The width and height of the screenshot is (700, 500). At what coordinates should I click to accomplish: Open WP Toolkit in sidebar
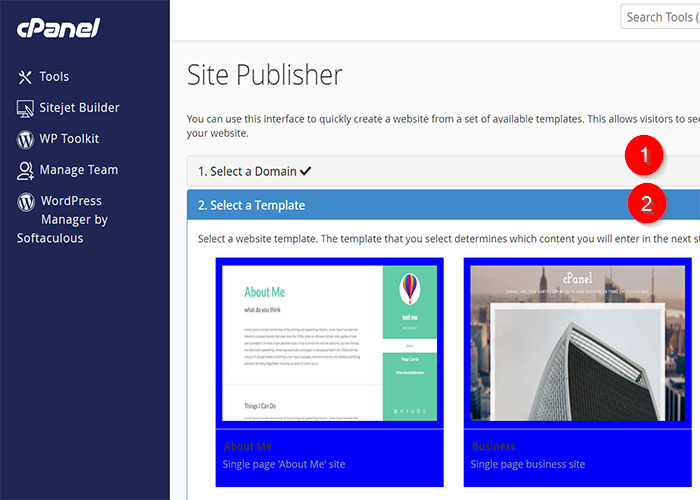(x=69, y=139)
